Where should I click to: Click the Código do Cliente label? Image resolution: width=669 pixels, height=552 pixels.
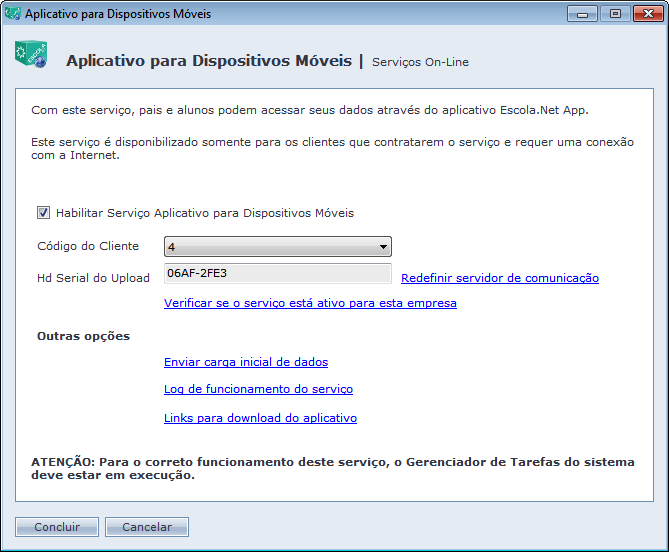click(88, 247)
